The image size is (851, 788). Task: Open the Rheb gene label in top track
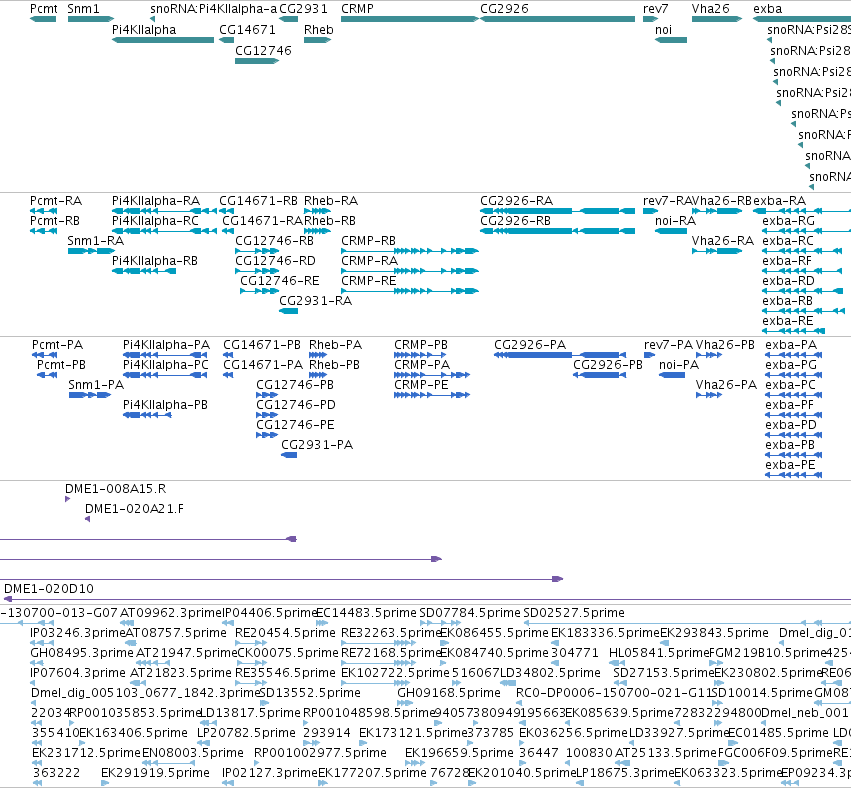[319, 30]
